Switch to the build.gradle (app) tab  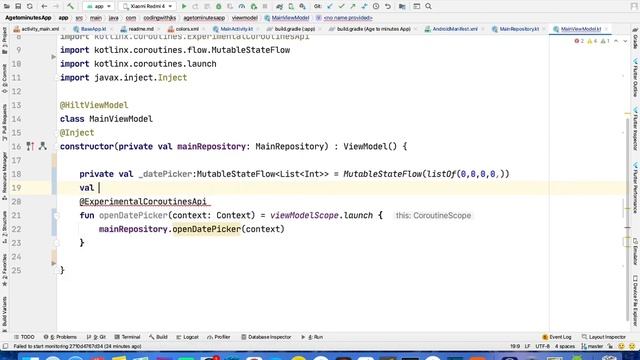point(291,29)
